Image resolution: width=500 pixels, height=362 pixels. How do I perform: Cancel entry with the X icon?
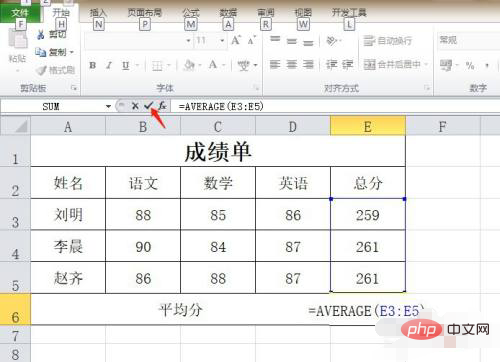point(135,106)
